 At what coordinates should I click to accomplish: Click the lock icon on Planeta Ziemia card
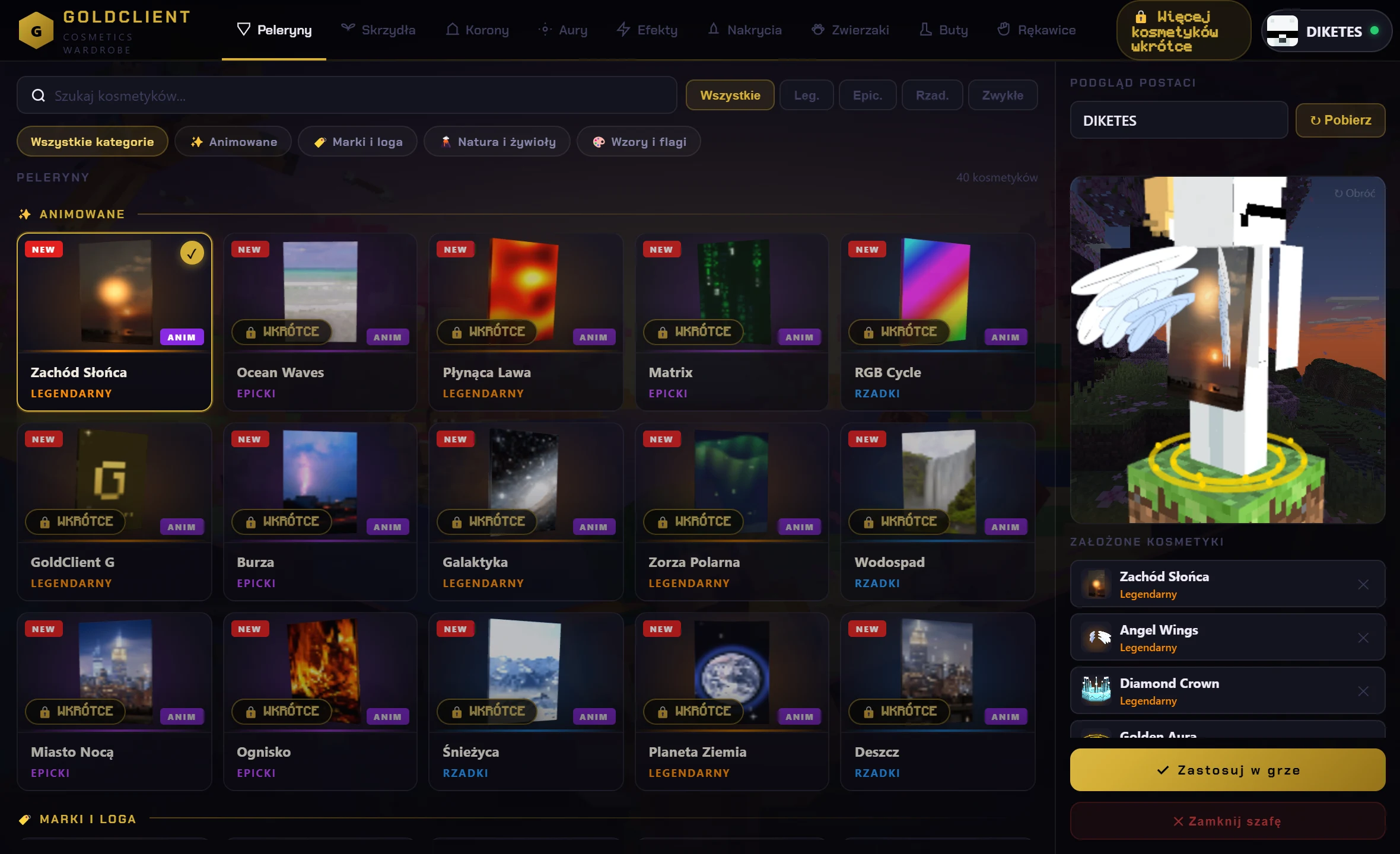click(x=663, y=712)
